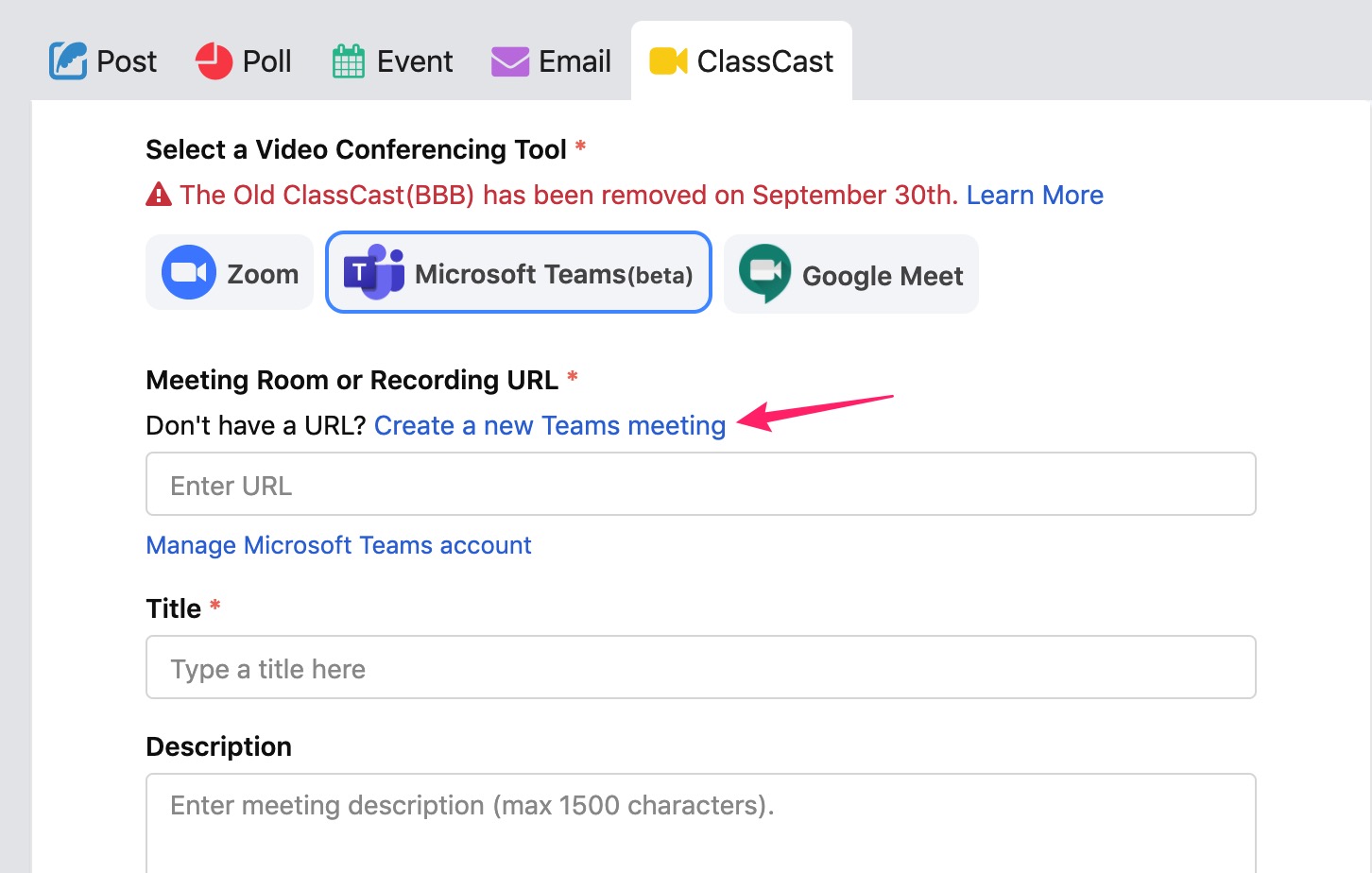Screen dimensions: 1372x873
Task: Go to the Event tab
Action: click(x=392, y=61)
